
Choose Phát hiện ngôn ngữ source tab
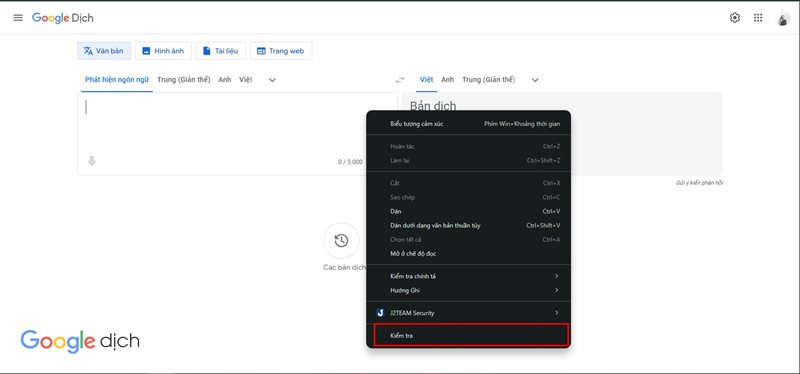coord(117,80)
